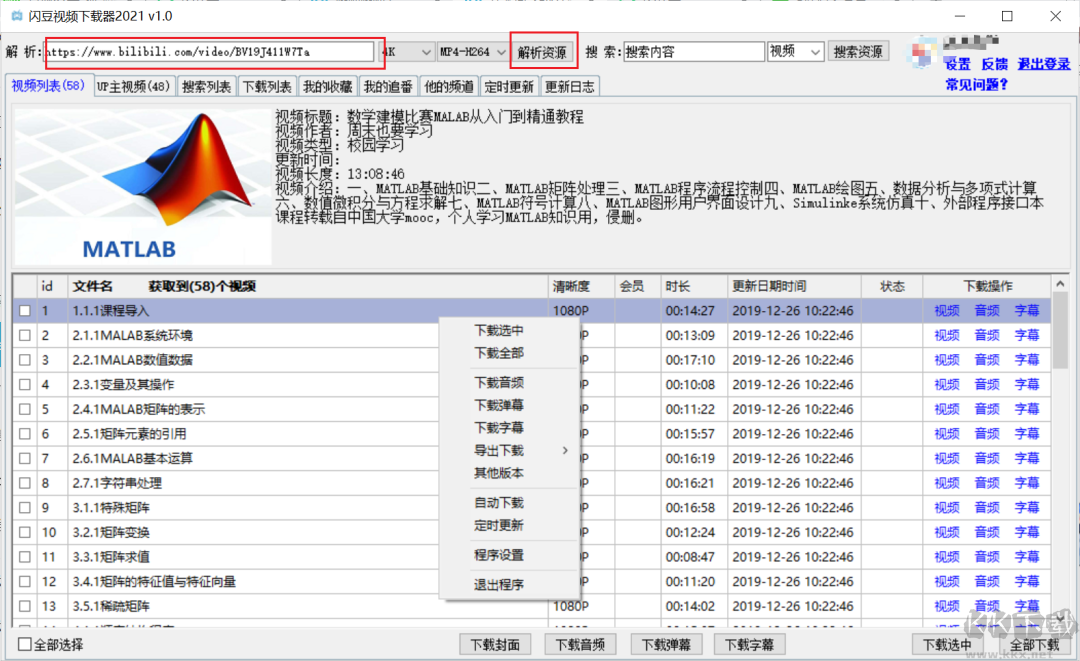Open the 更新日志 tab

(x=570, y=87)
